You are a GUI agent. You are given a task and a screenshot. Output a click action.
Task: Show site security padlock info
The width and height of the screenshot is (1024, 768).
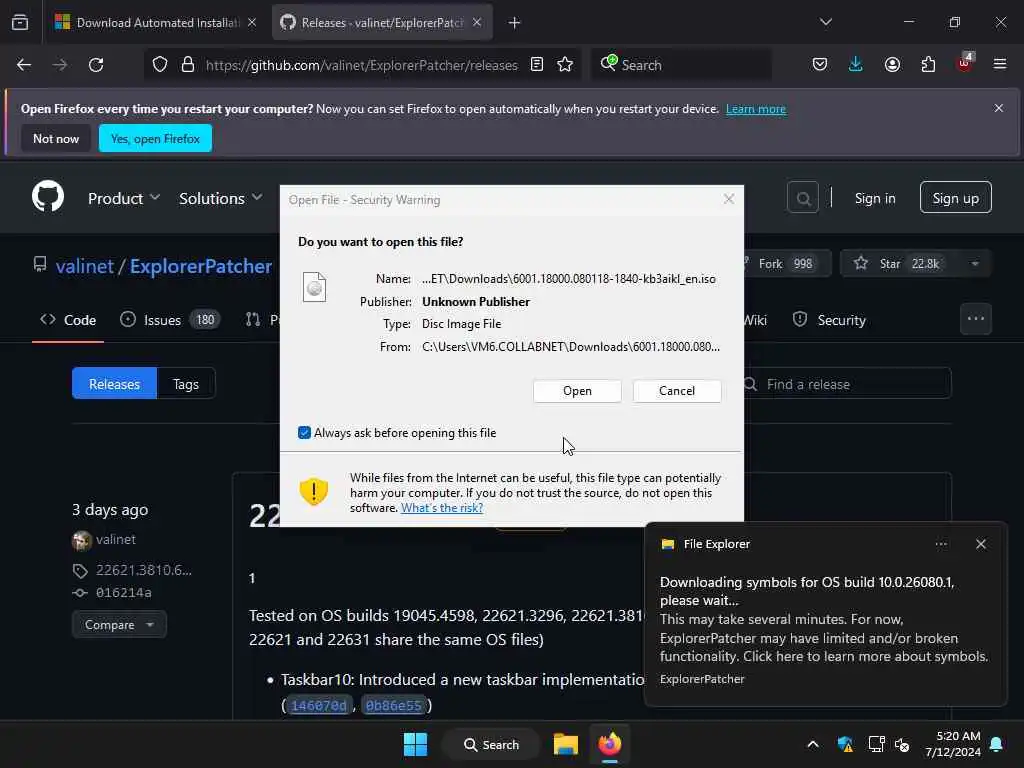tap(188, 65)
